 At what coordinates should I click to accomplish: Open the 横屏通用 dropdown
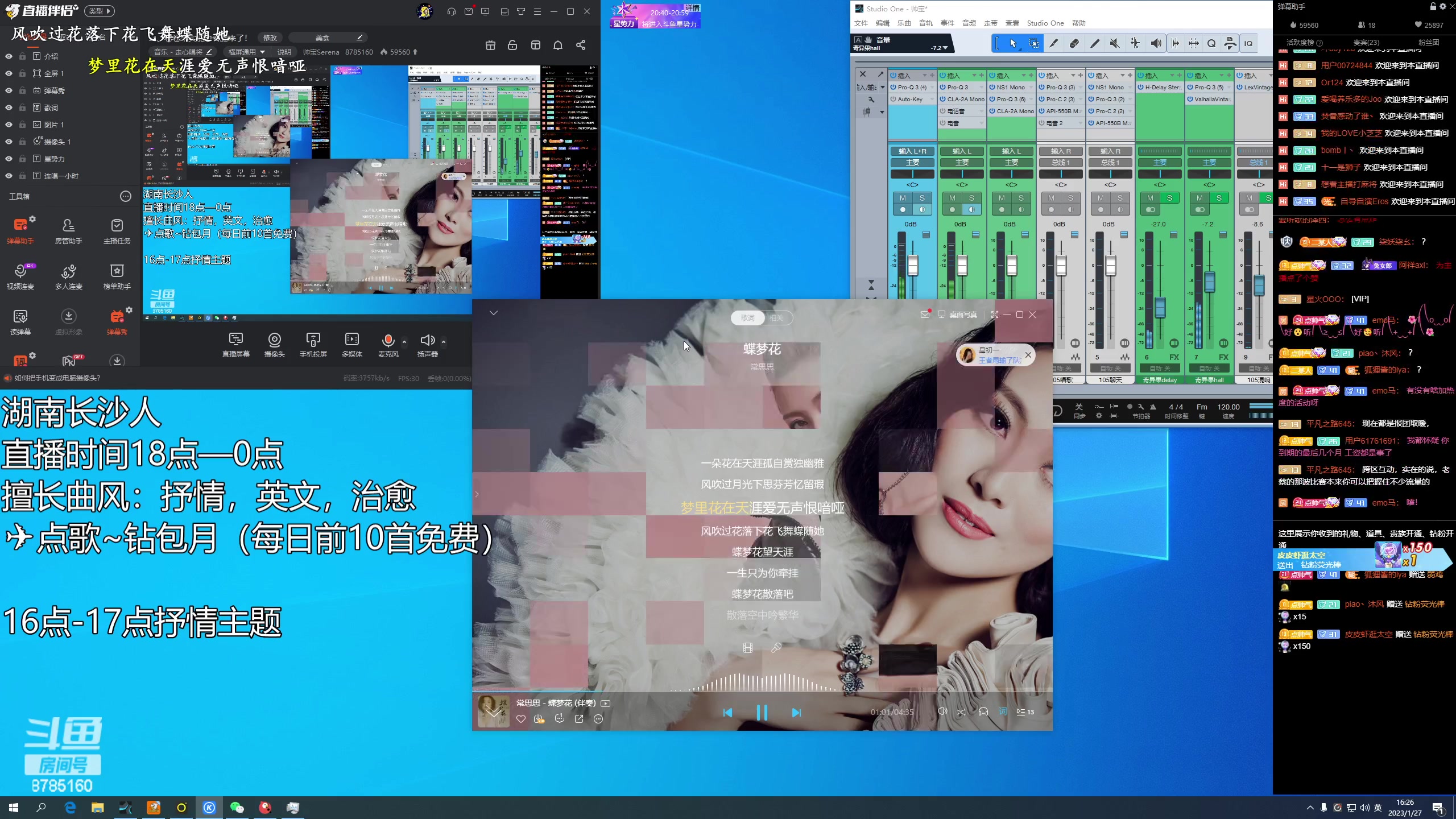pos(247,52)
